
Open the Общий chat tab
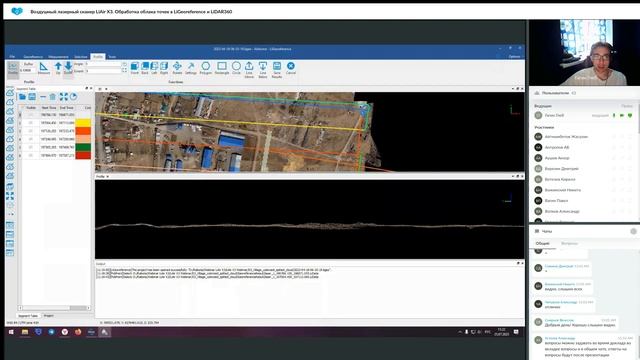click(542, 244)
